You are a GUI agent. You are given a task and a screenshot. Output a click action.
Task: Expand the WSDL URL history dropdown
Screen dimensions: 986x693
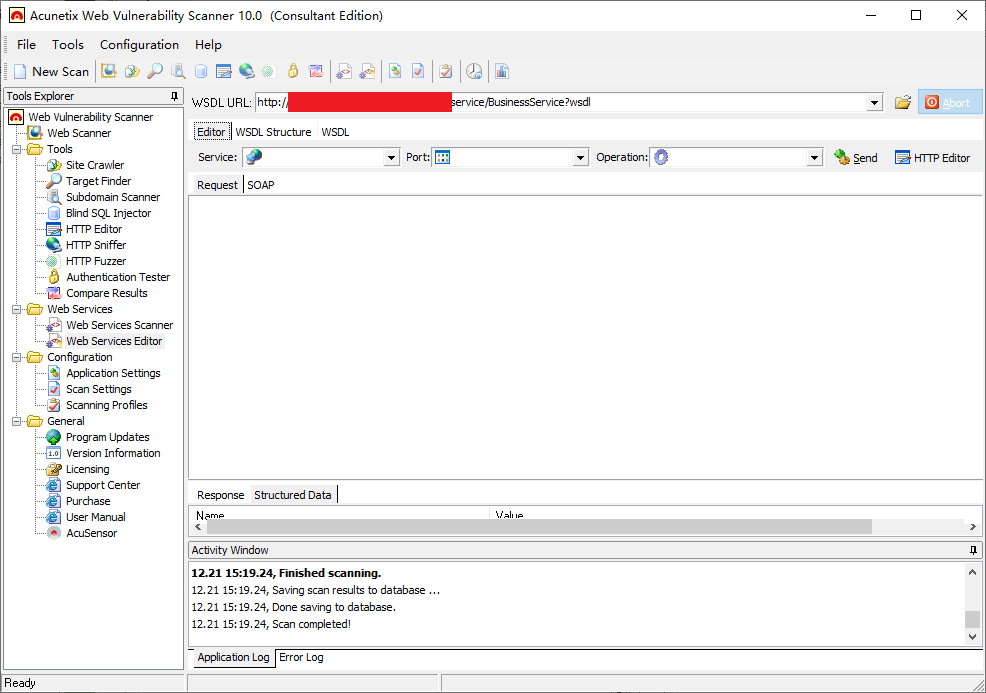pos(874,103)
